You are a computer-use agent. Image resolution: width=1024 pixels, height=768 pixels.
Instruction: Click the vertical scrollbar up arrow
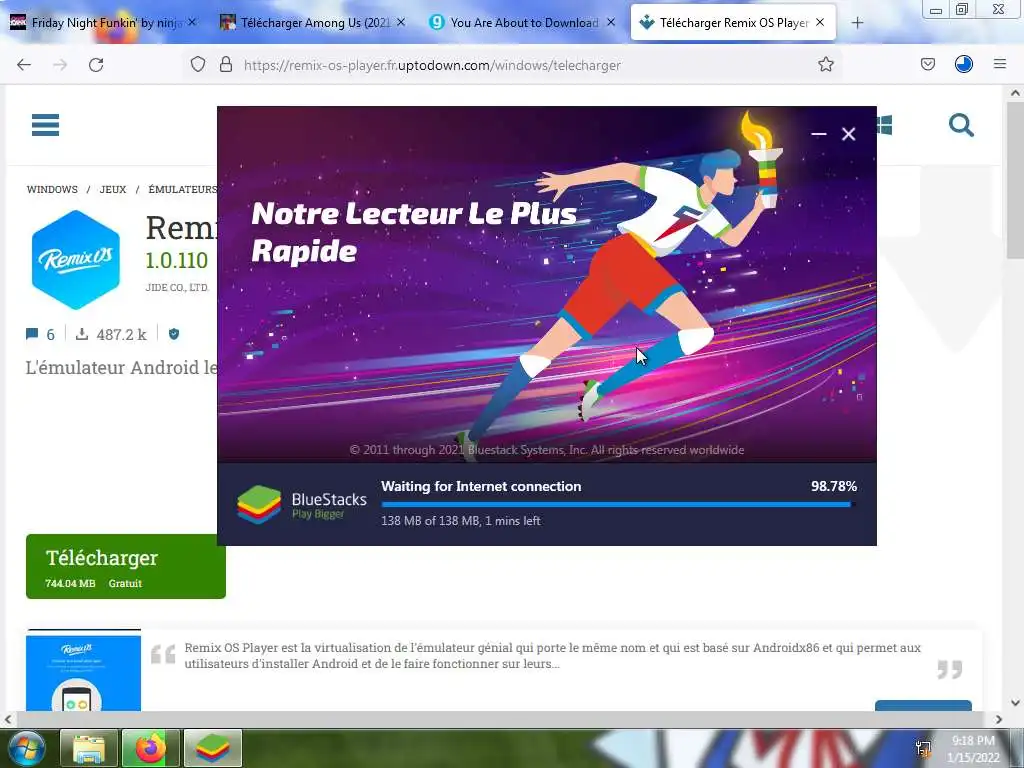(x=1015, y=93)
